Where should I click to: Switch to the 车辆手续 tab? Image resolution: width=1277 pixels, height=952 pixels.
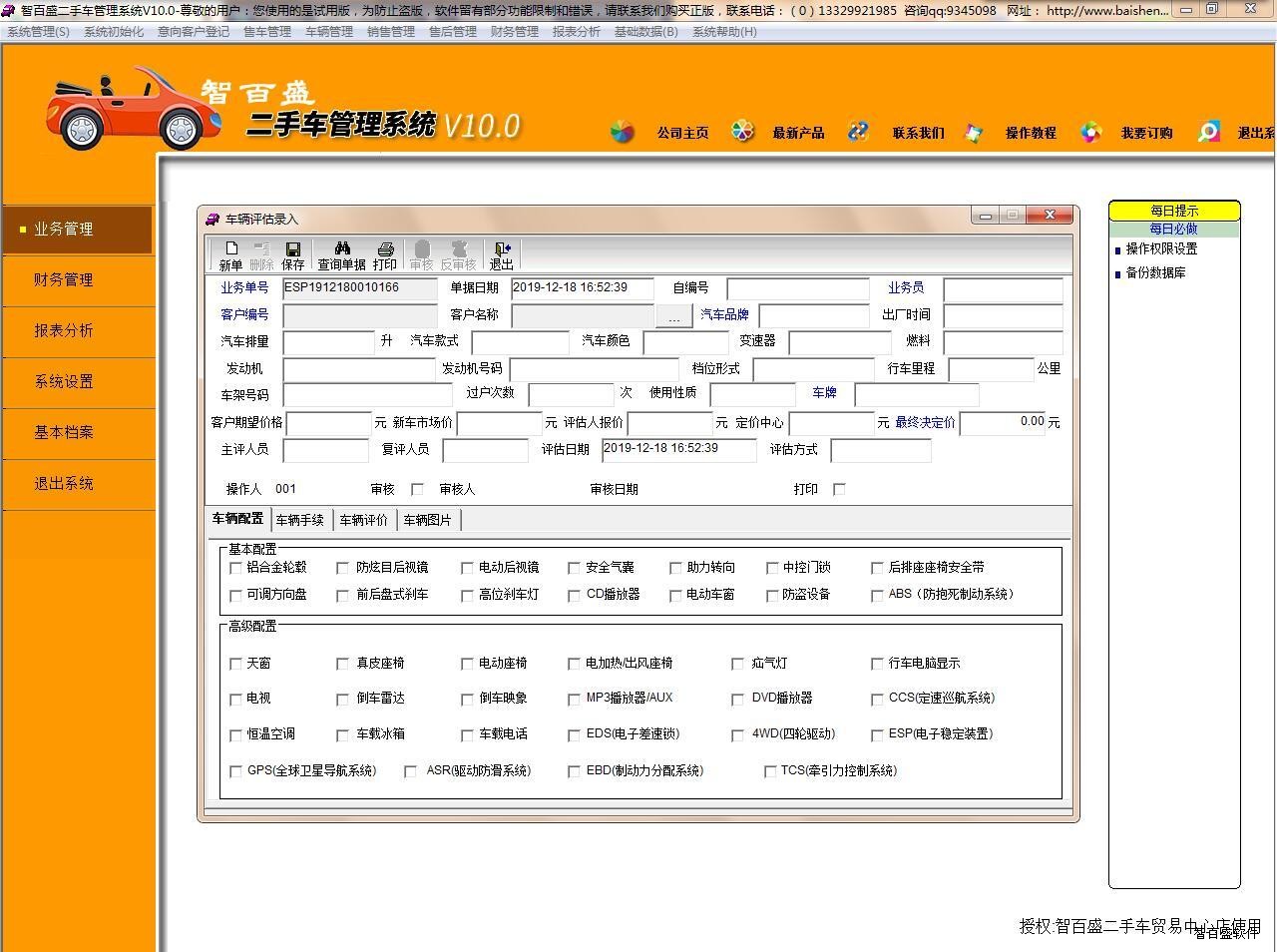click(x=300, y=520)
